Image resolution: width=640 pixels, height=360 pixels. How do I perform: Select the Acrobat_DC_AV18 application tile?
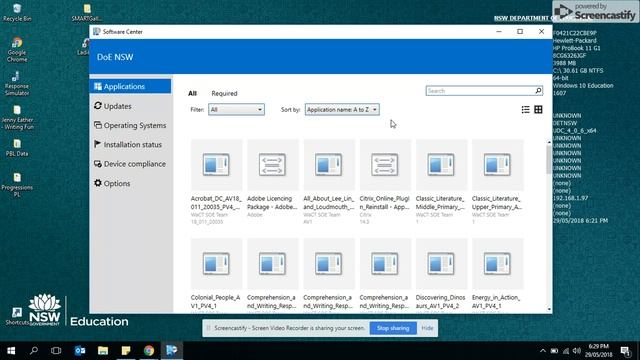[216, 182]
